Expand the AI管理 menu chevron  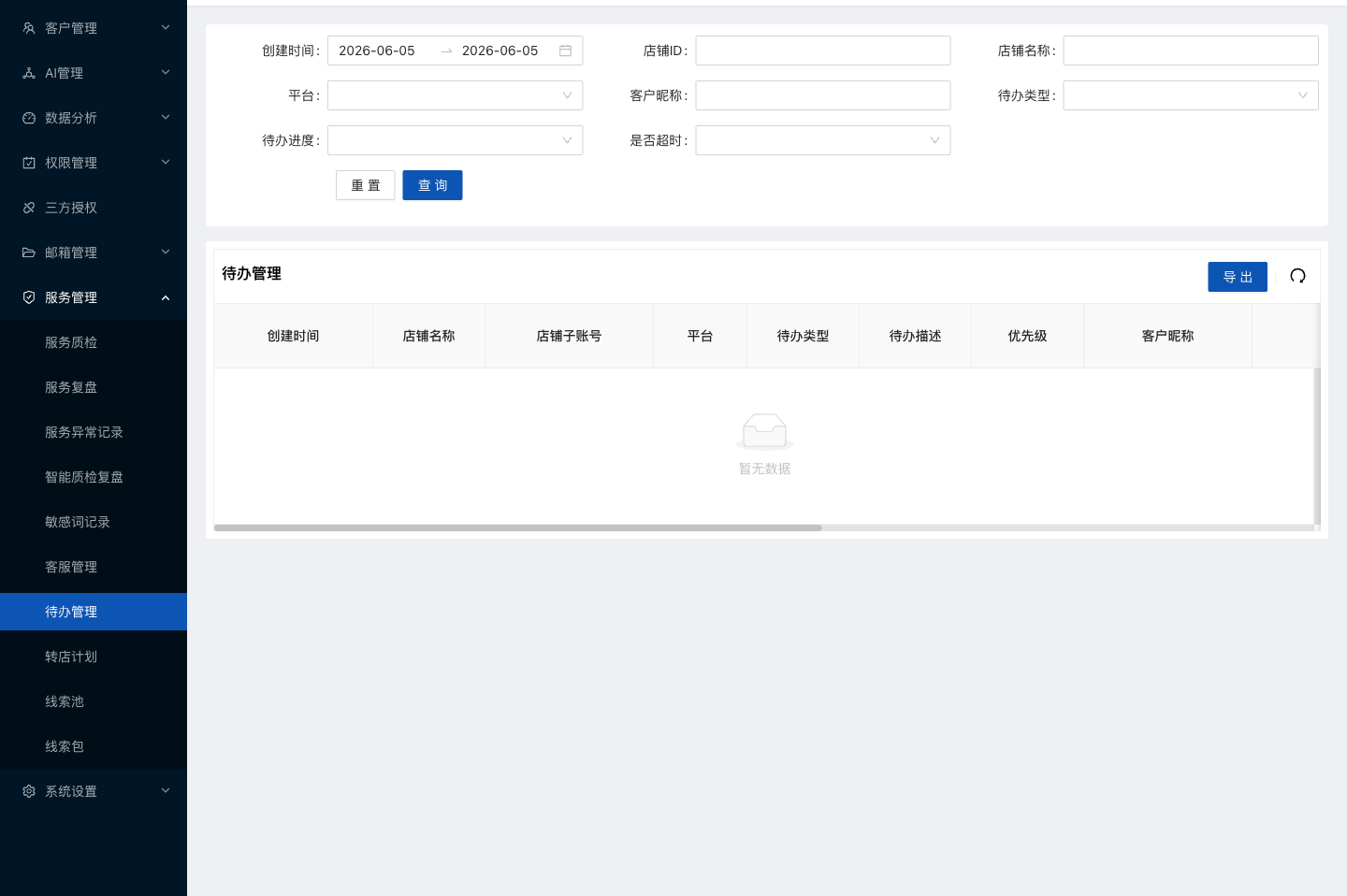pos(166,73)
